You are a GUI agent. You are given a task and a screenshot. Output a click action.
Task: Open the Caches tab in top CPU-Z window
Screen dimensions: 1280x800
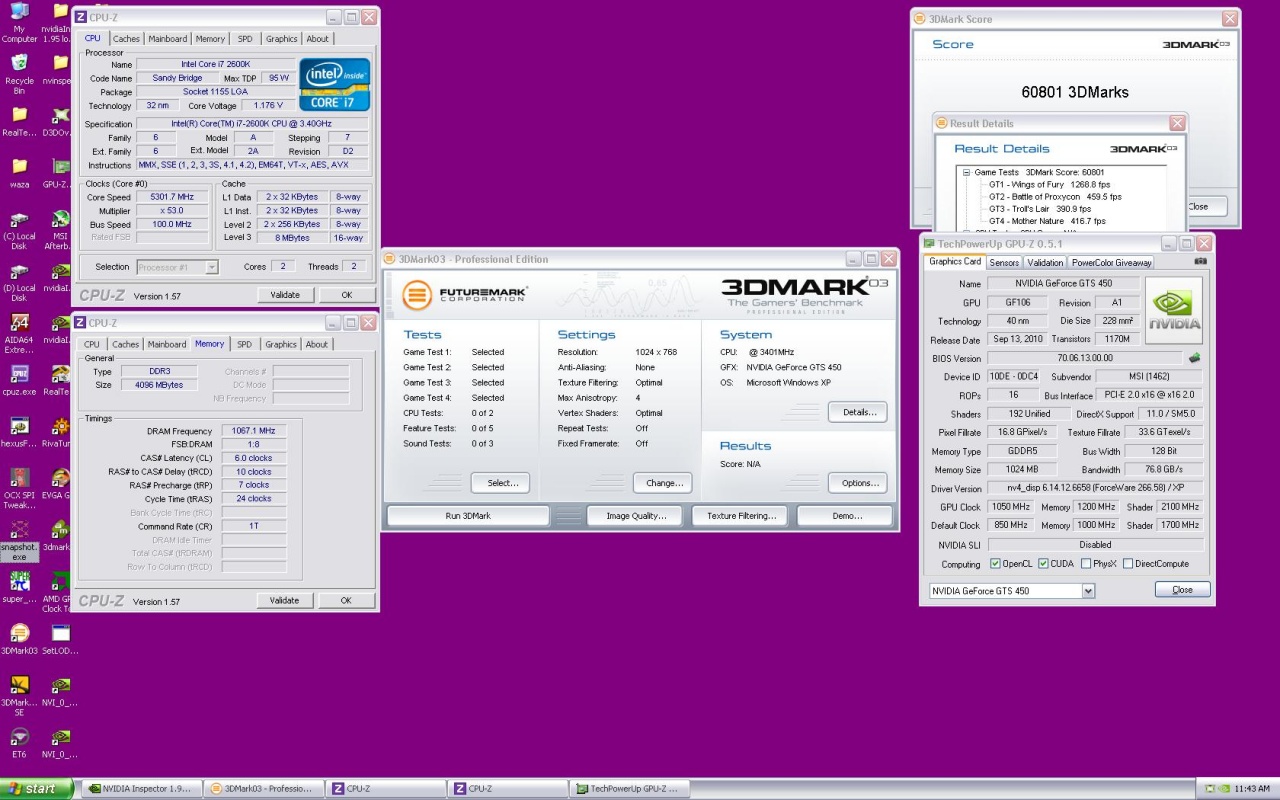tap(126, 39)
